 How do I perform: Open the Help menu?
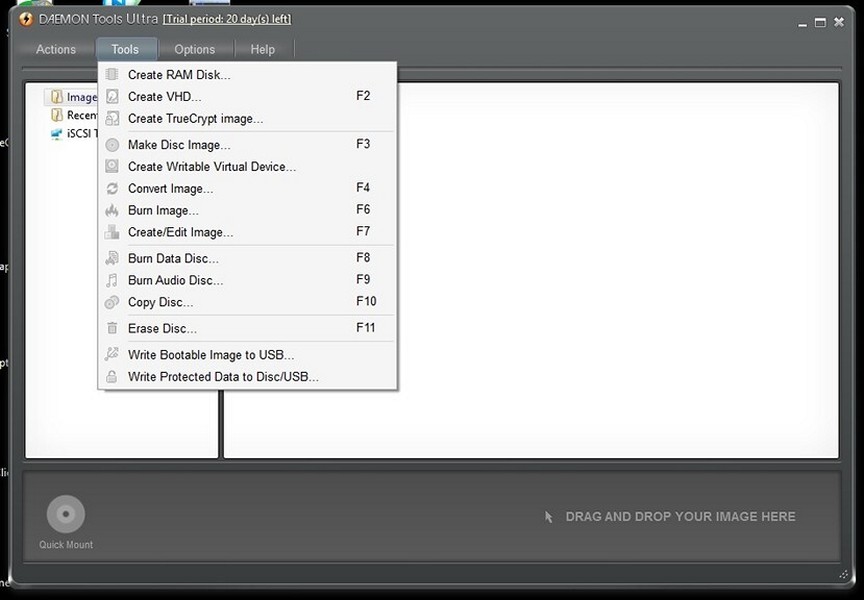262,50
